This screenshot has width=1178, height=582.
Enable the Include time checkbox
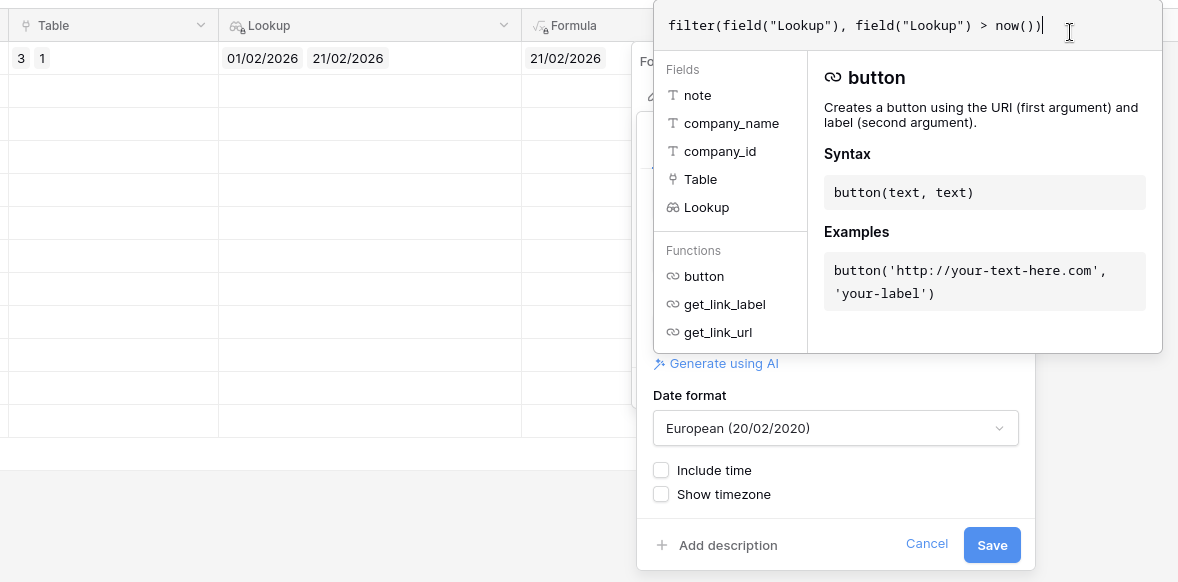tap(661, 470)
